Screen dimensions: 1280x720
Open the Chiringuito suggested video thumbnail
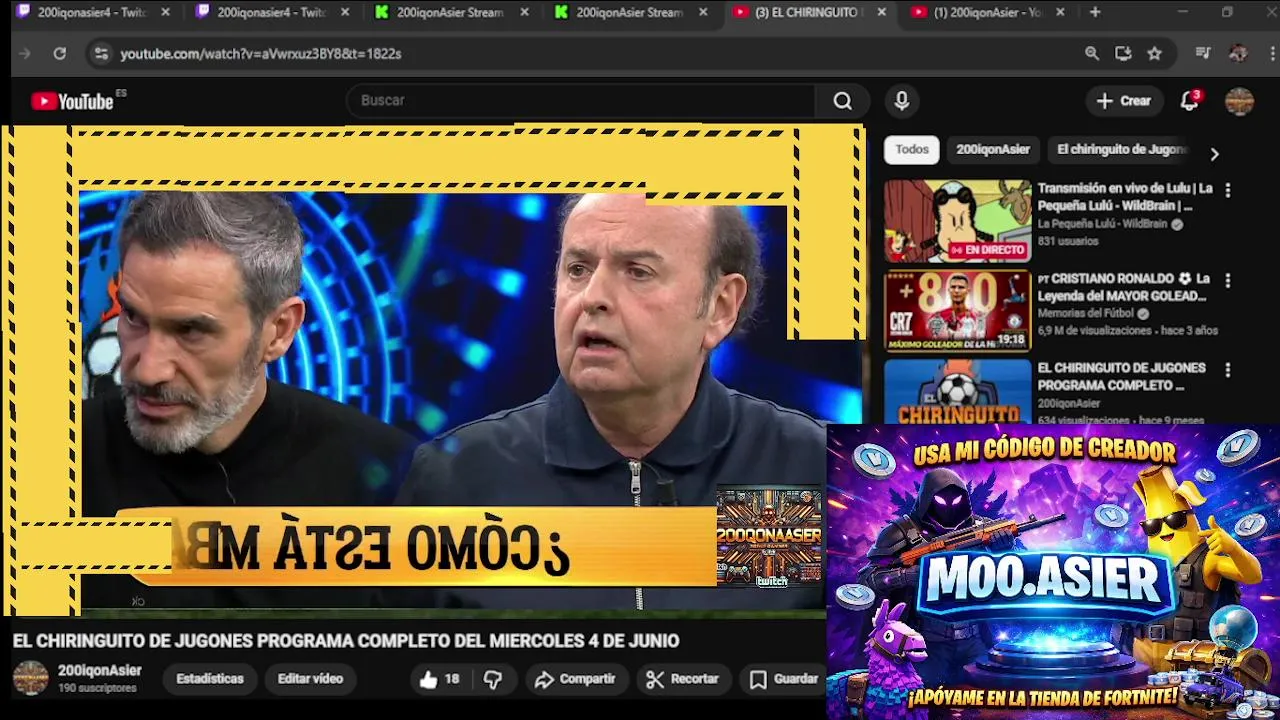click(x=957, y=392)
